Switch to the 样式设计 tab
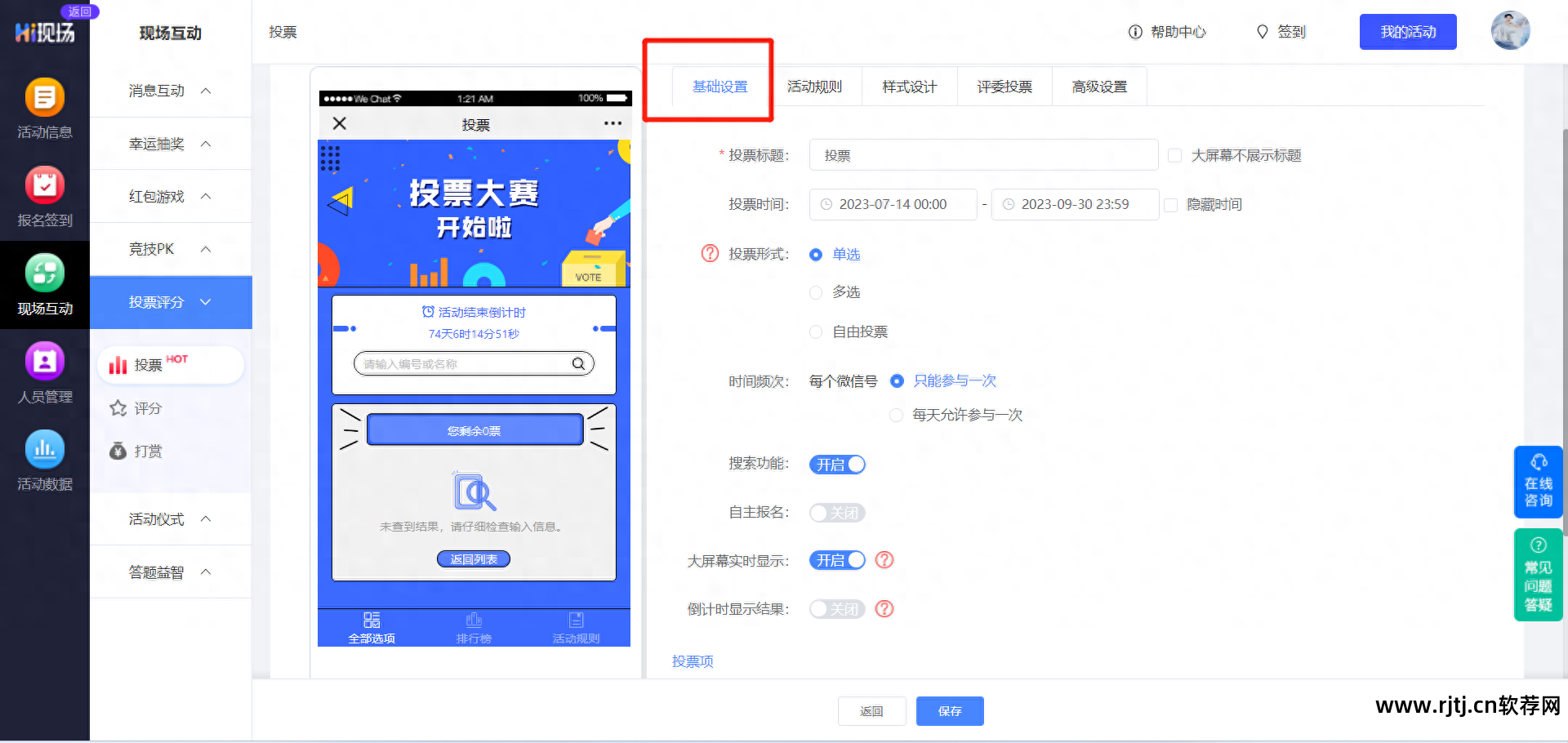1568x743 pixels. [x=908, y=86]
